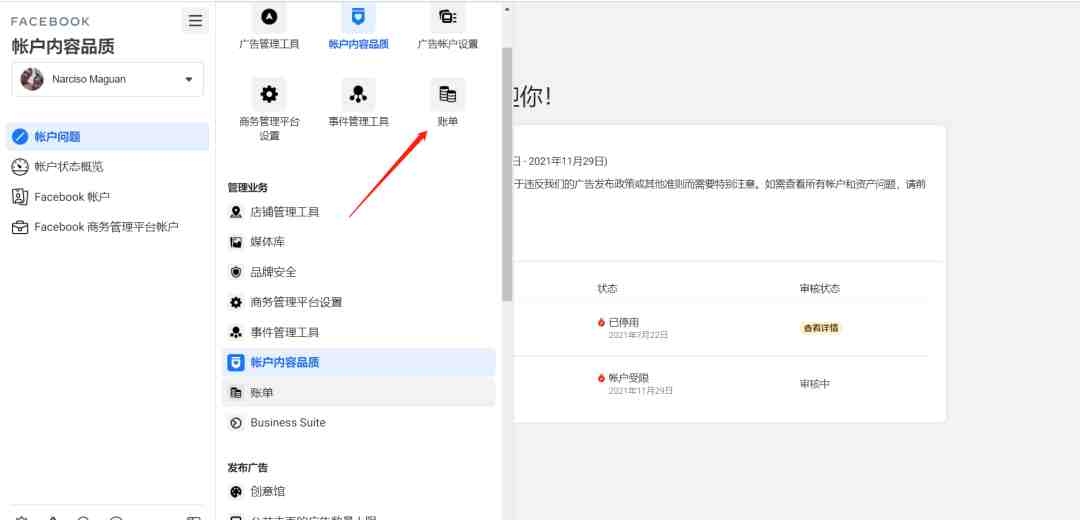Open the hamburger menu button
The width and height of the screenshot is (1080, 520).
pos(196,21)
